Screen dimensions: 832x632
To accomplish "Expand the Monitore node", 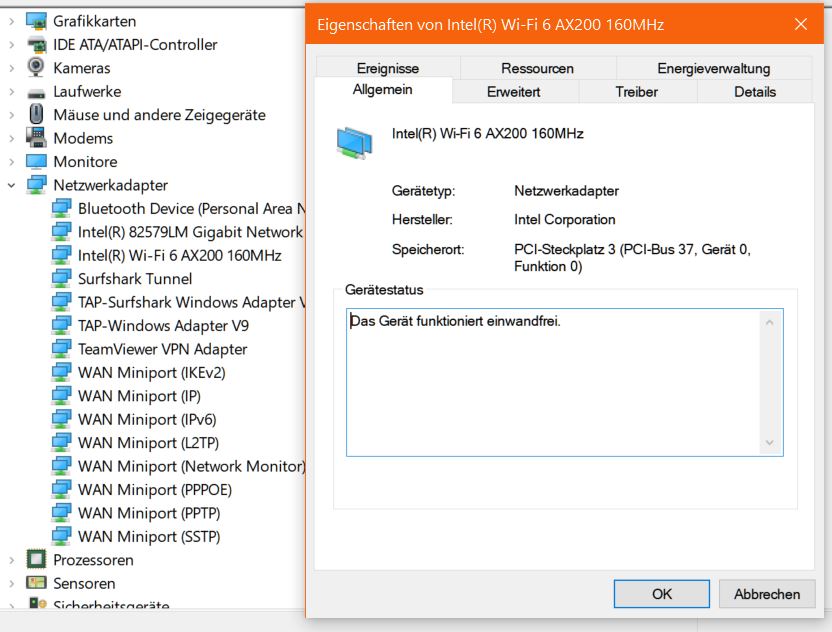I will [x=12, y=161].
